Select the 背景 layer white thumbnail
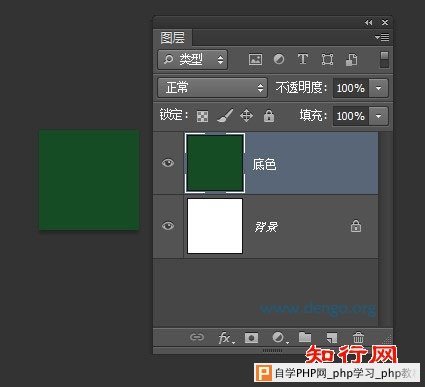The height and width of the screenshot is (387, 425). (x=215, y=226)
